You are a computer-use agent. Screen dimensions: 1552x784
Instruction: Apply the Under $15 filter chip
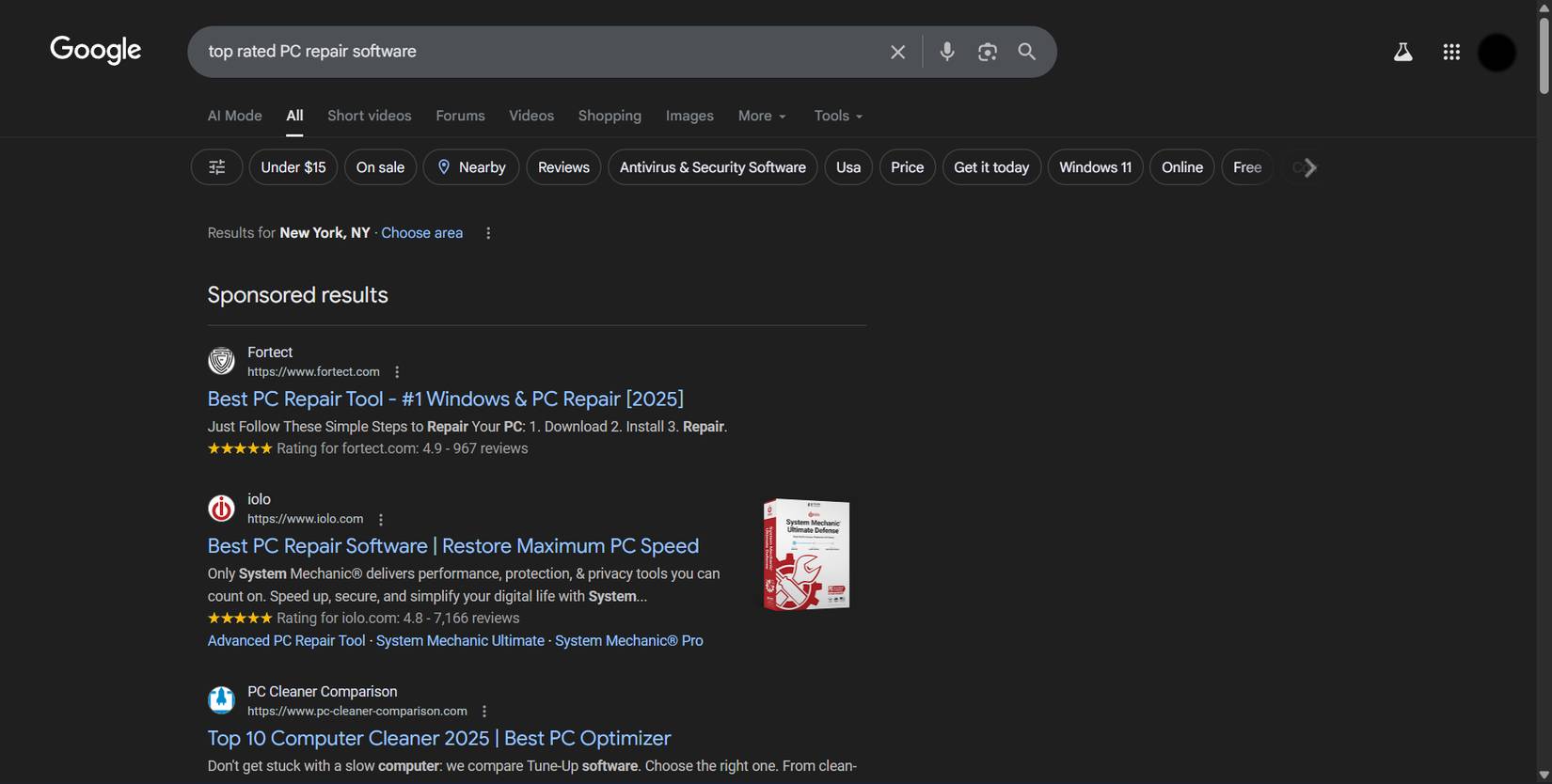coord(293,167)
